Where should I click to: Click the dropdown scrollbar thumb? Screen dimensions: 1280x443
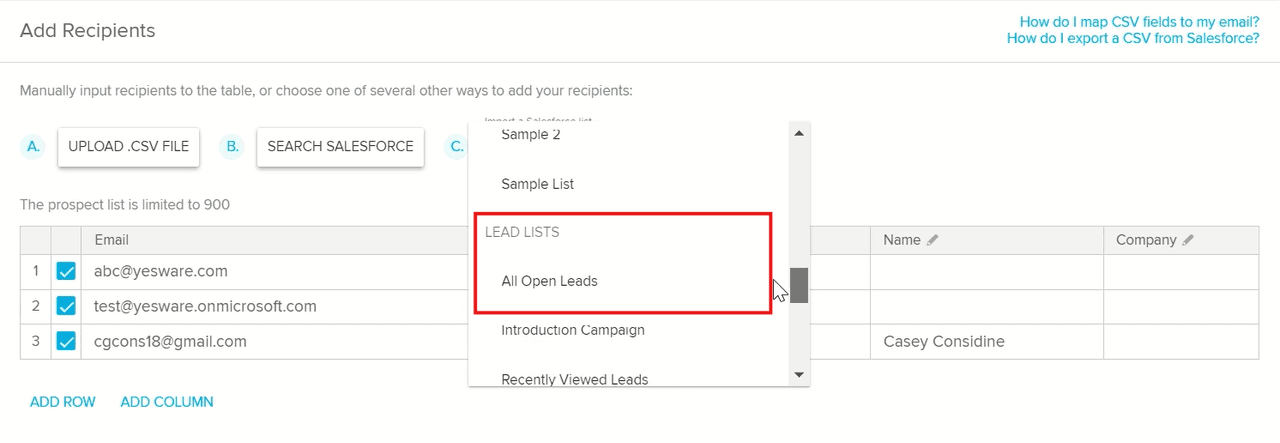799,285
